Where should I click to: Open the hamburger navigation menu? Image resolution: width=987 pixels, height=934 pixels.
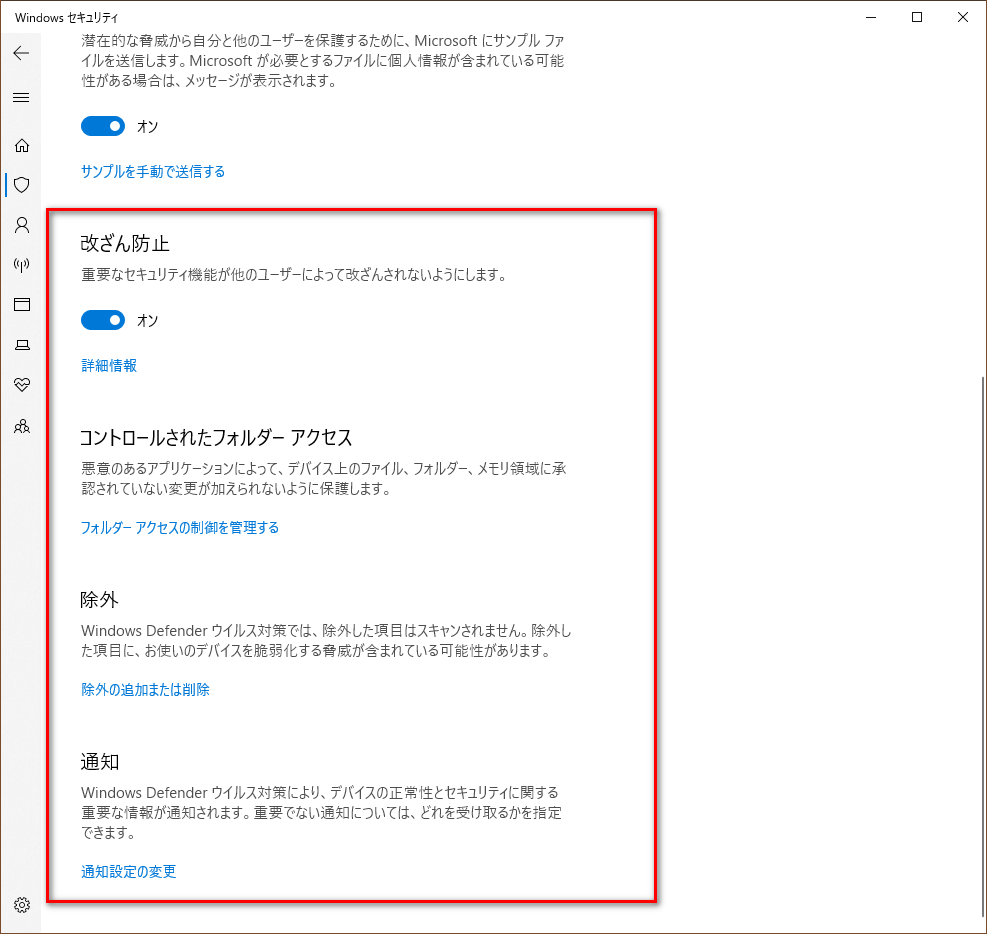point(21,98)
